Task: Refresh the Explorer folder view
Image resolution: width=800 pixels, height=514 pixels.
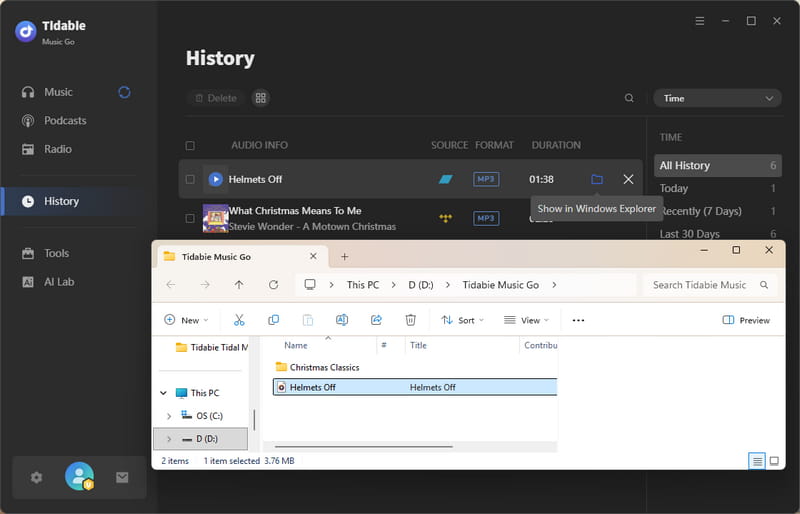Action: [273, 285]
